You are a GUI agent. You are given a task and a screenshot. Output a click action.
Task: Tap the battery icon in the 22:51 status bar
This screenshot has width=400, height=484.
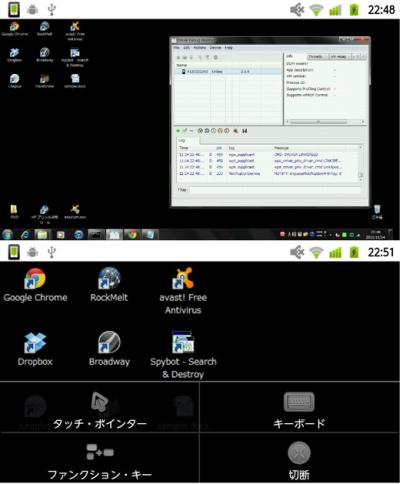click(354, 253)
